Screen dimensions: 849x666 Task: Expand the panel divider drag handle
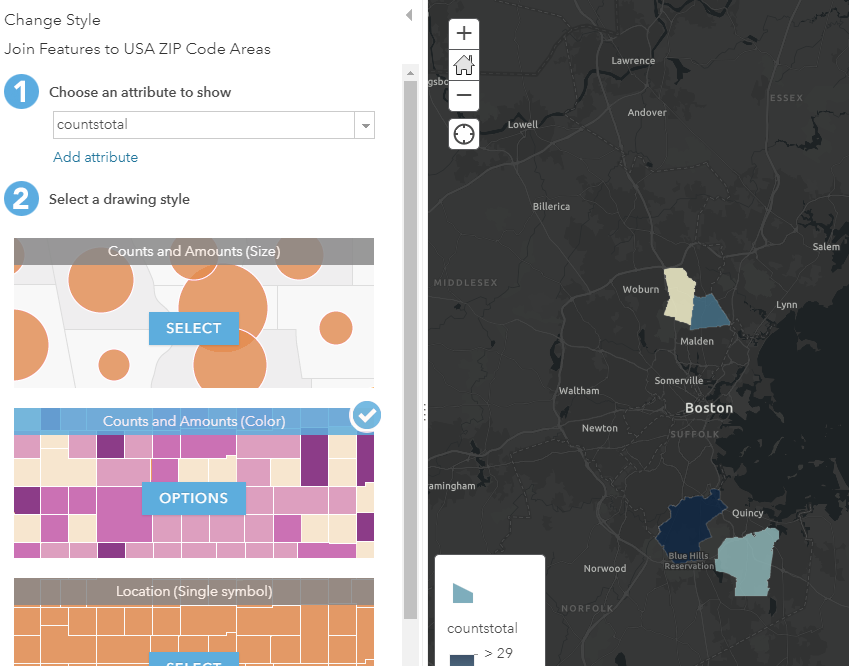point(424,411)
